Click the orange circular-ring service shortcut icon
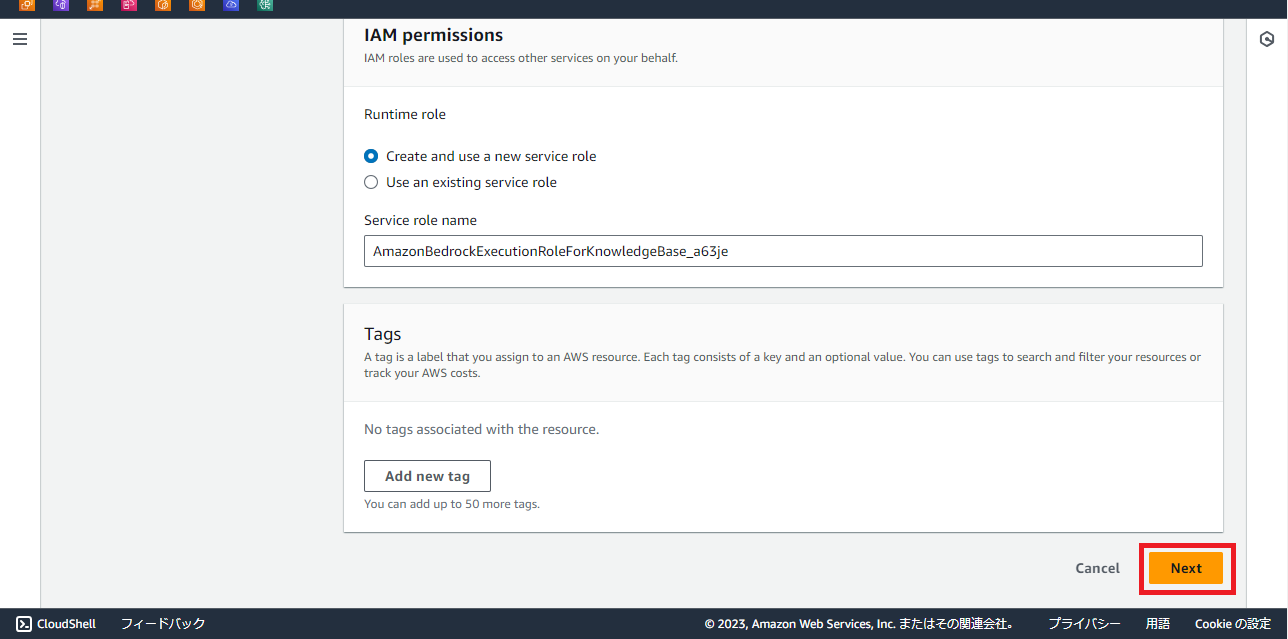Screen dimensions: 1288x639 click(197, 5)
